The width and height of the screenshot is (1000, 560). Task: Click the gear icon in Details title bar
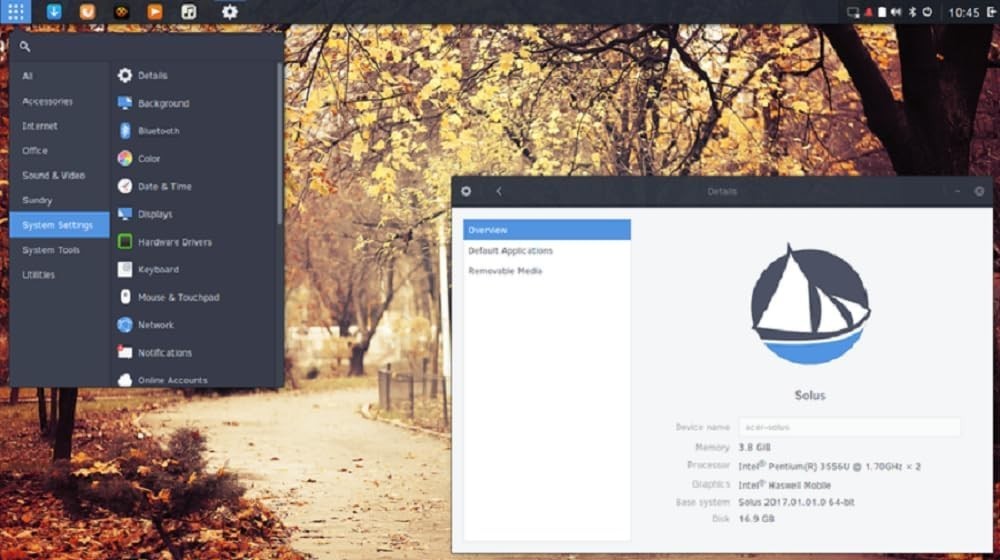(466, 191)
